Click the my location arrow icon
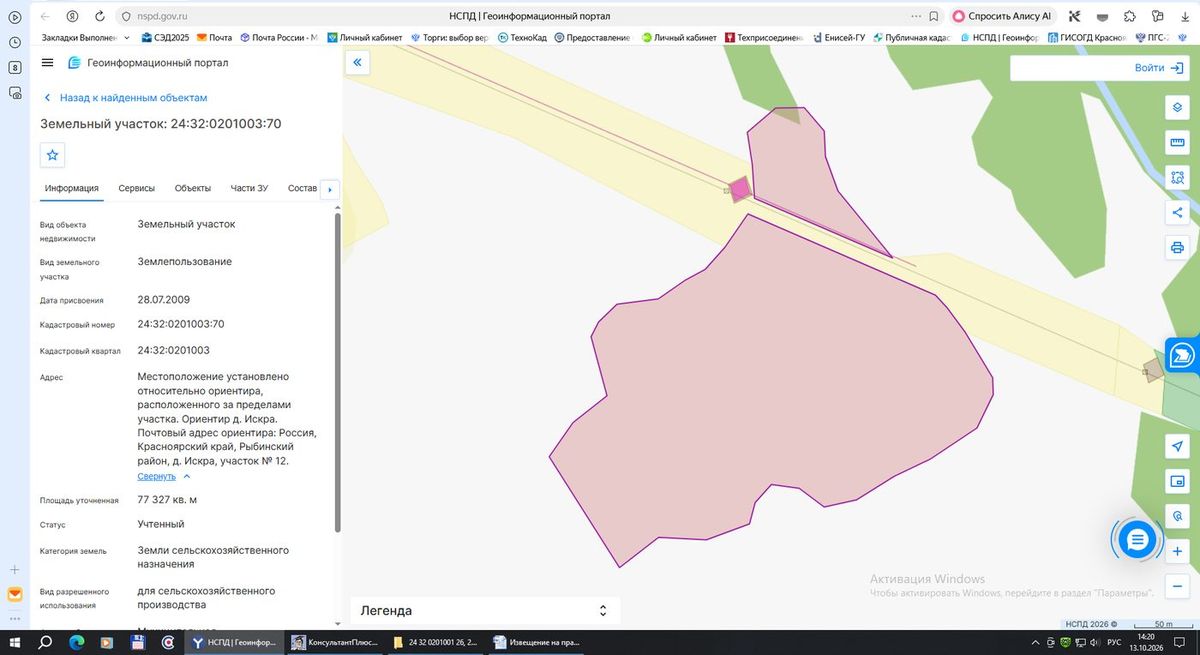The height and width of the screenshot is (655, 1200). point(1177,446)
